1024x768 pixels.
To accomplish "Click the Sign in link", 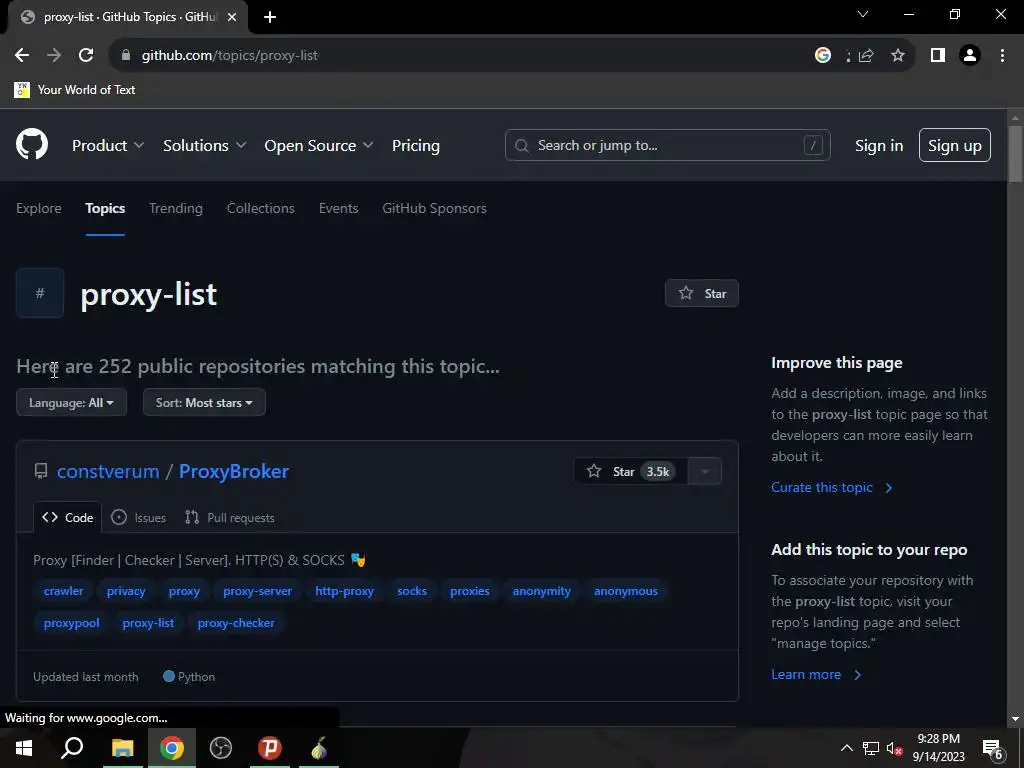I will point(879,146).
